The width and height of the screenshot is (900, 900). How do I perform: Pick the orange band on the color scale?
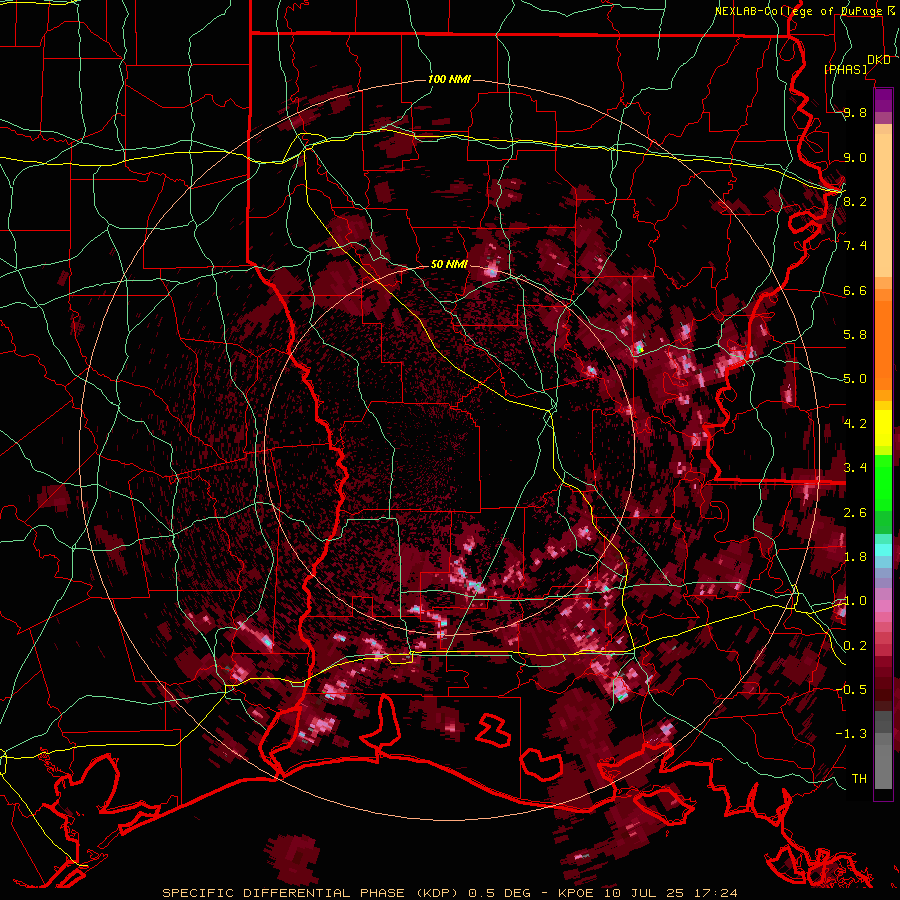point(883,344)
